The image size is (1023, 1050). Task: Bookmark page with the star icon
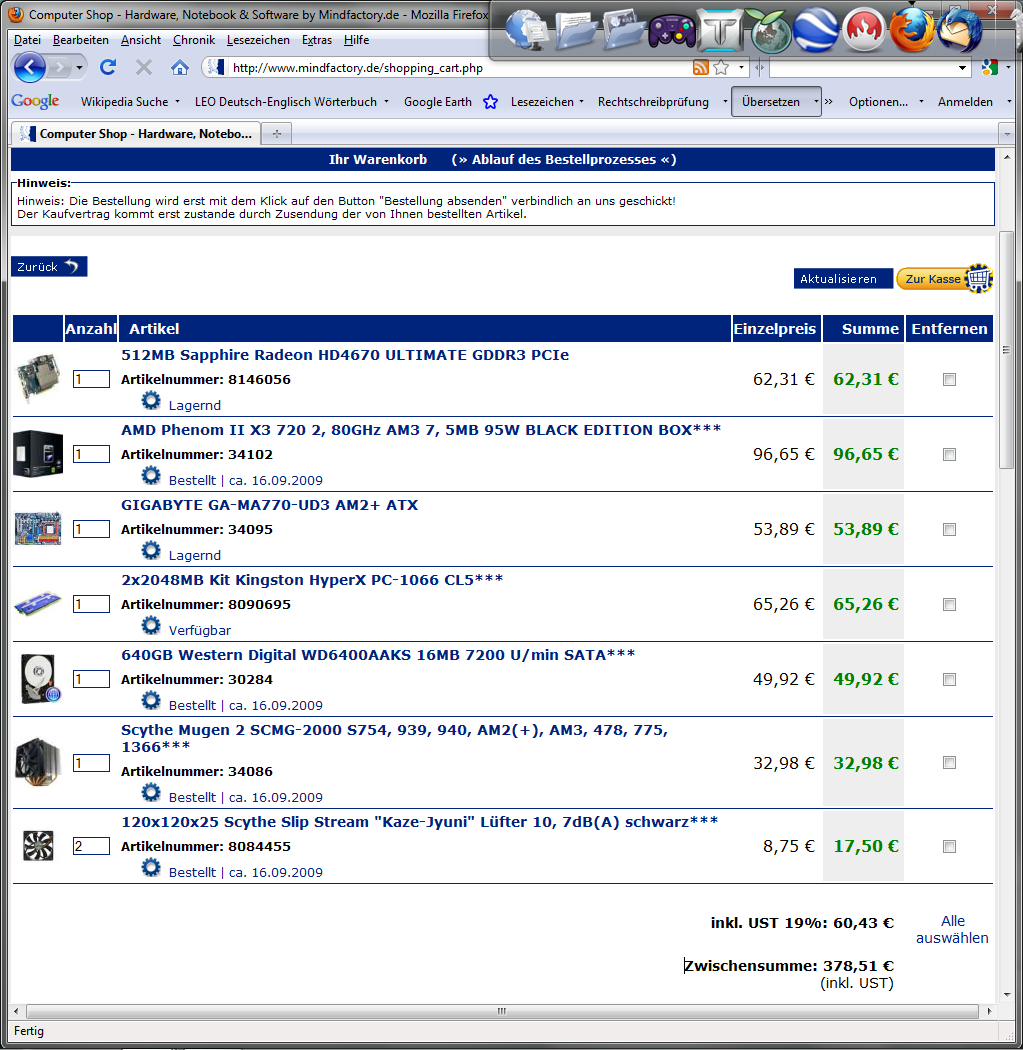click(721, 68)
